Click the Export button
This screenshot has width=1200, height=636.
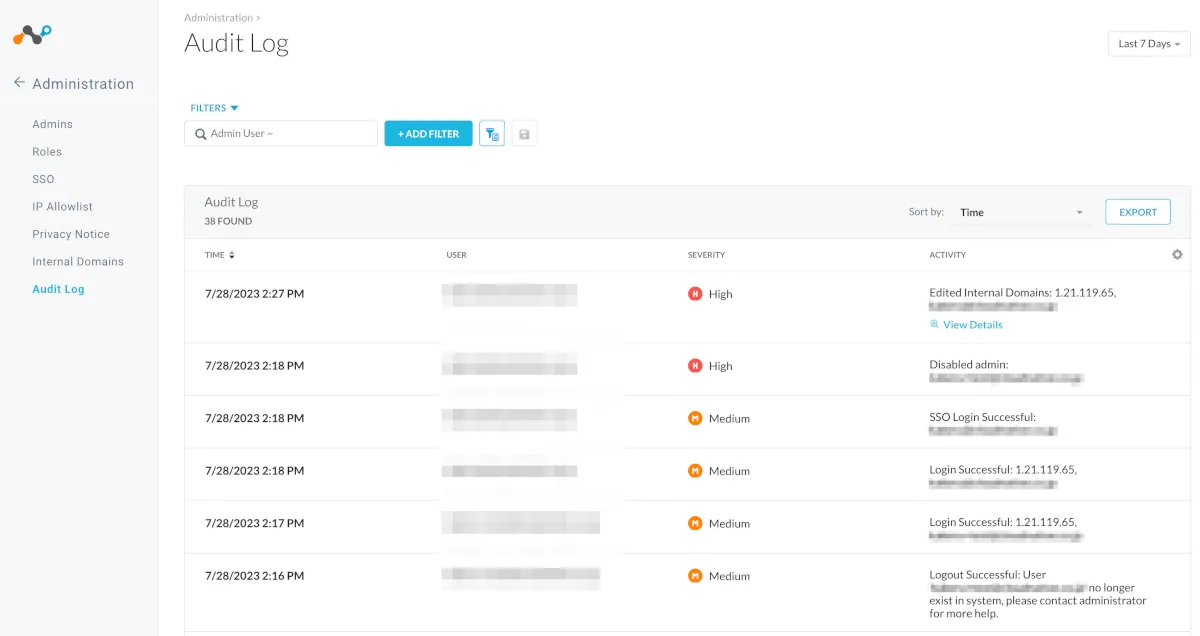coord(1137,212)
